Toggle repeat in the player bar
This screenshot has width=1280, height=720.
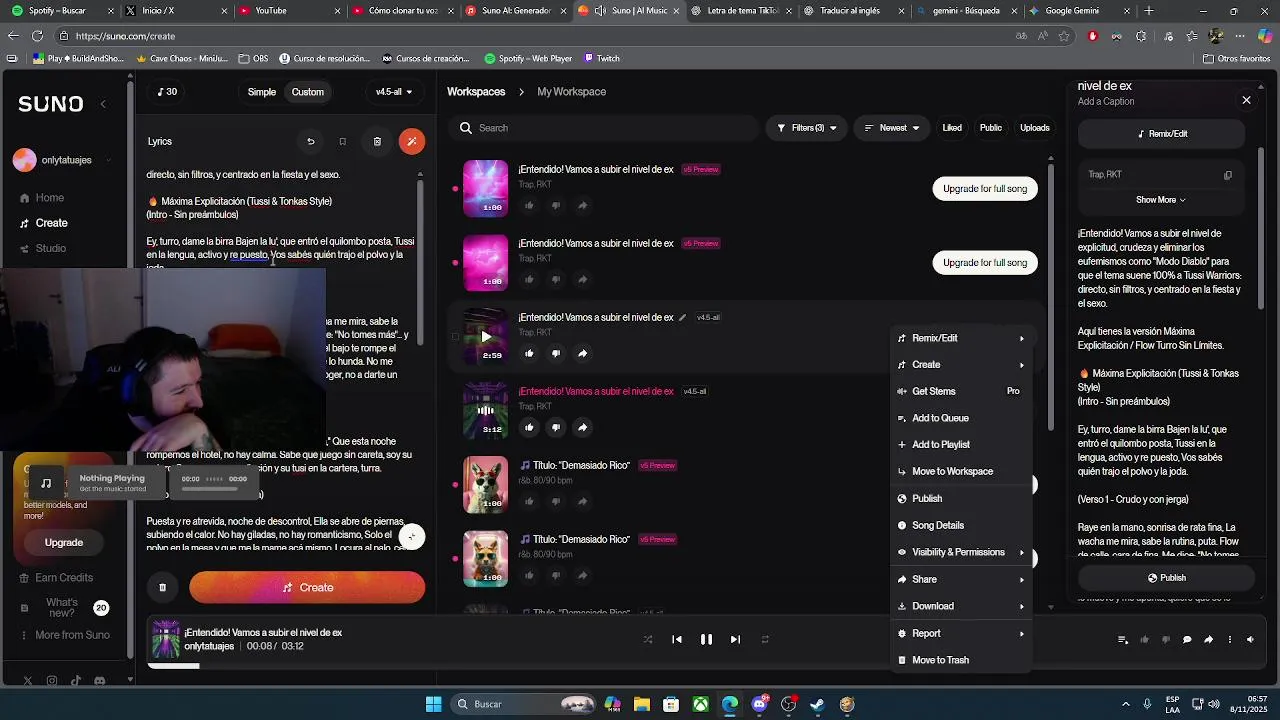pos(765,640)
